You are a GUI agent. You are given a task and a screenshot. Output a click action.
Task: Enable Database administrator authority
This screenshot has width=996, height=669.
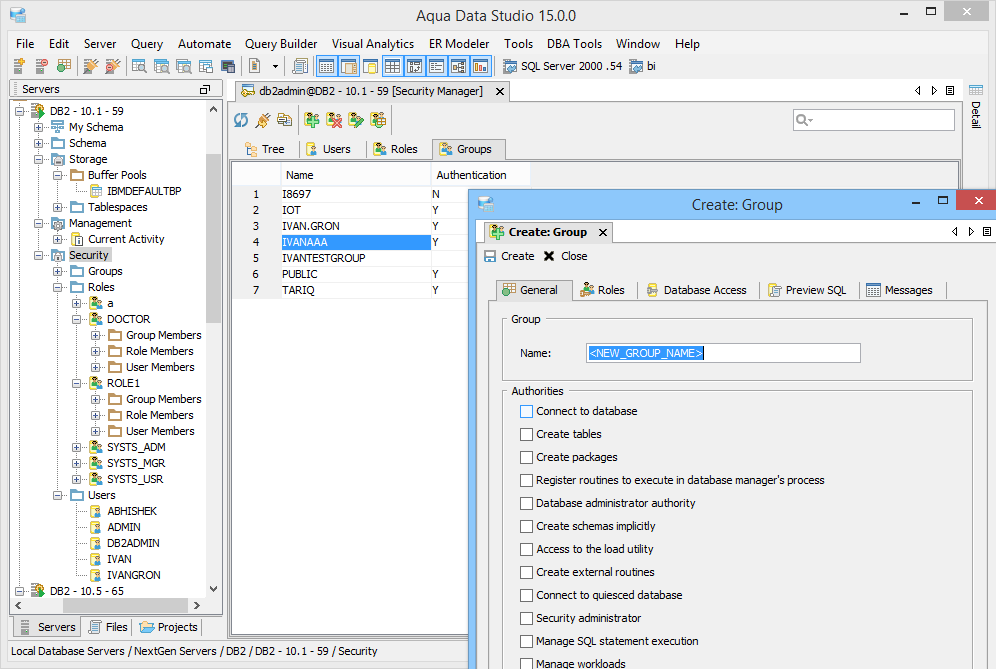[526, 503]
